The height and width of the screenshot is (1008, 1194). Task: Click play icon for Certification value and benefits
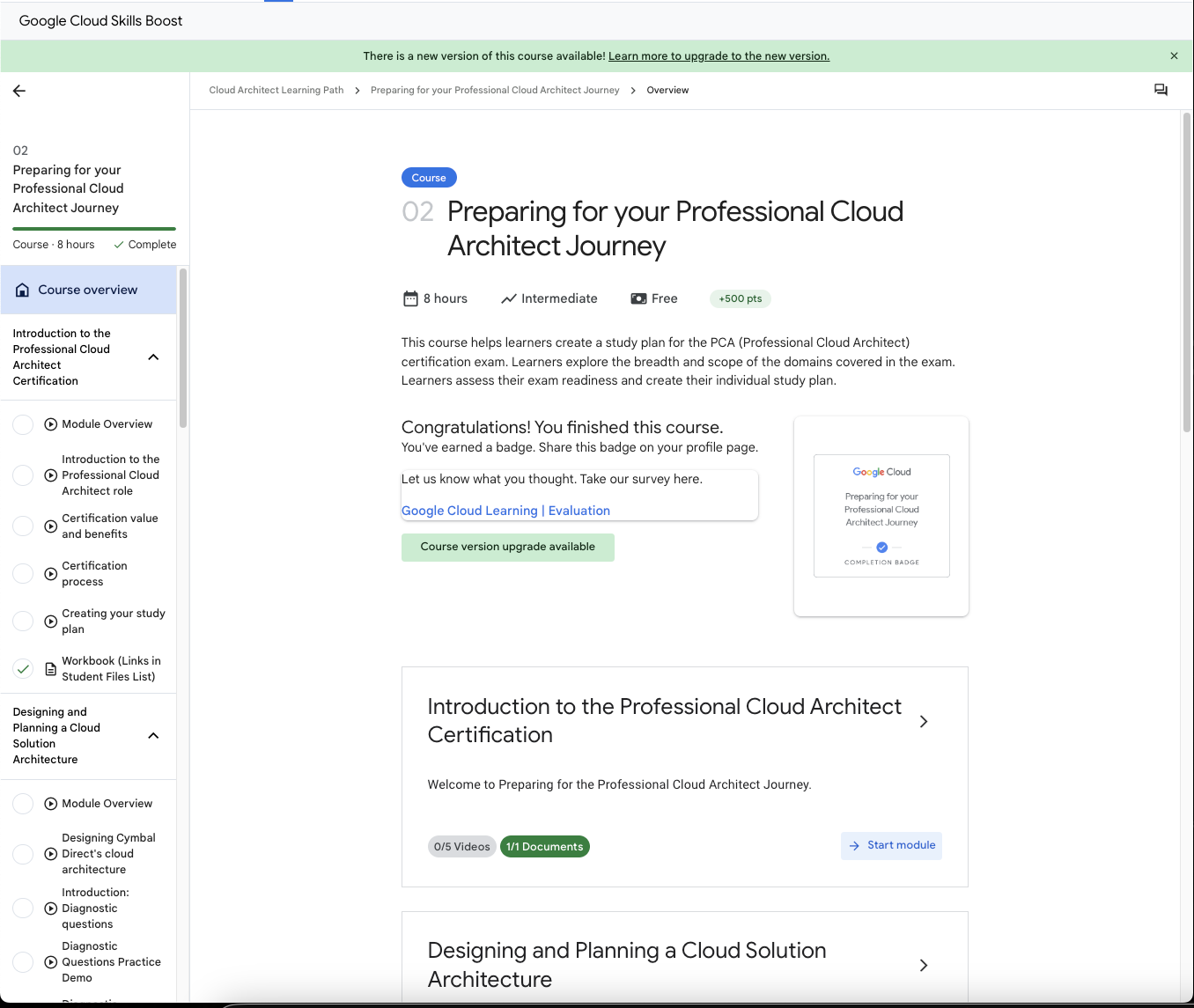point(51,526)
